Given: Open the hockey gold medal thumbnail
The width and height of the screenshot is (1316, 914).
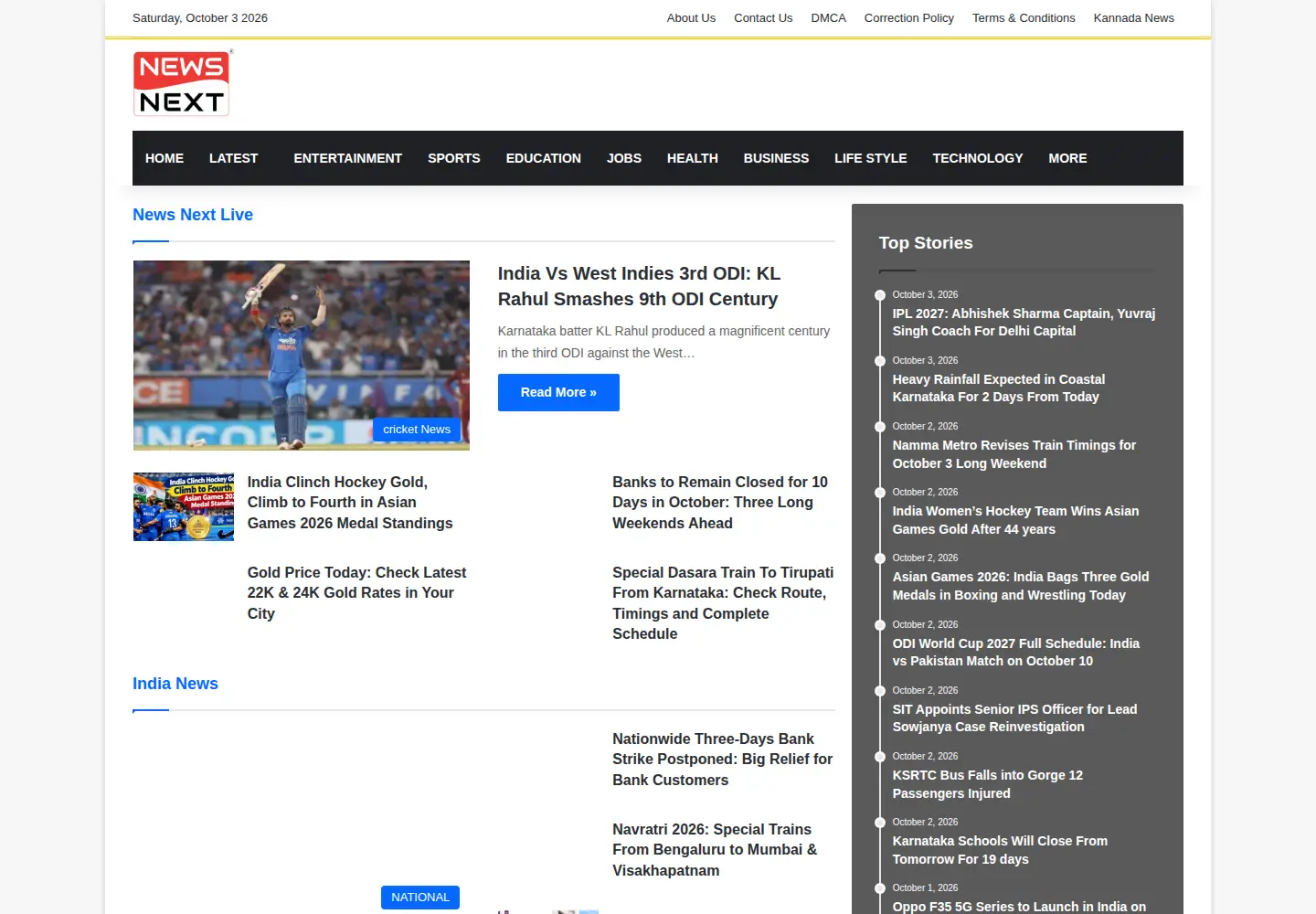Looking at the screenshot, I should (184, 506).
